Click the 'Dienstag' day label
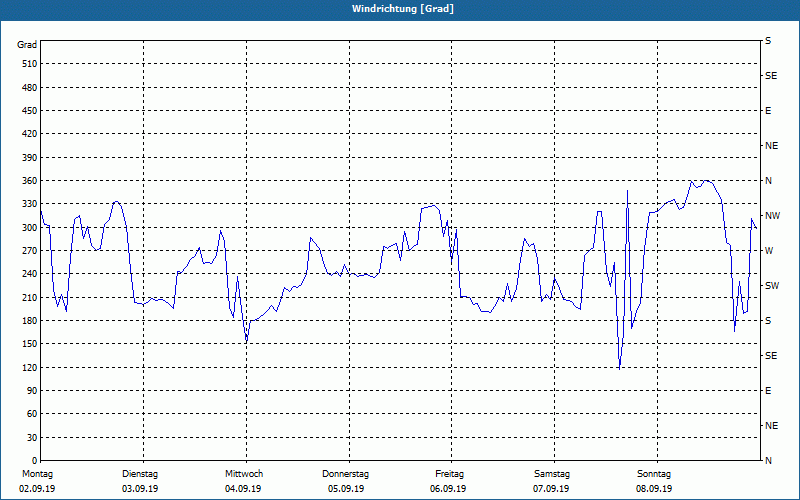Screen dimensions: 800x500 [x=140, y=474]
